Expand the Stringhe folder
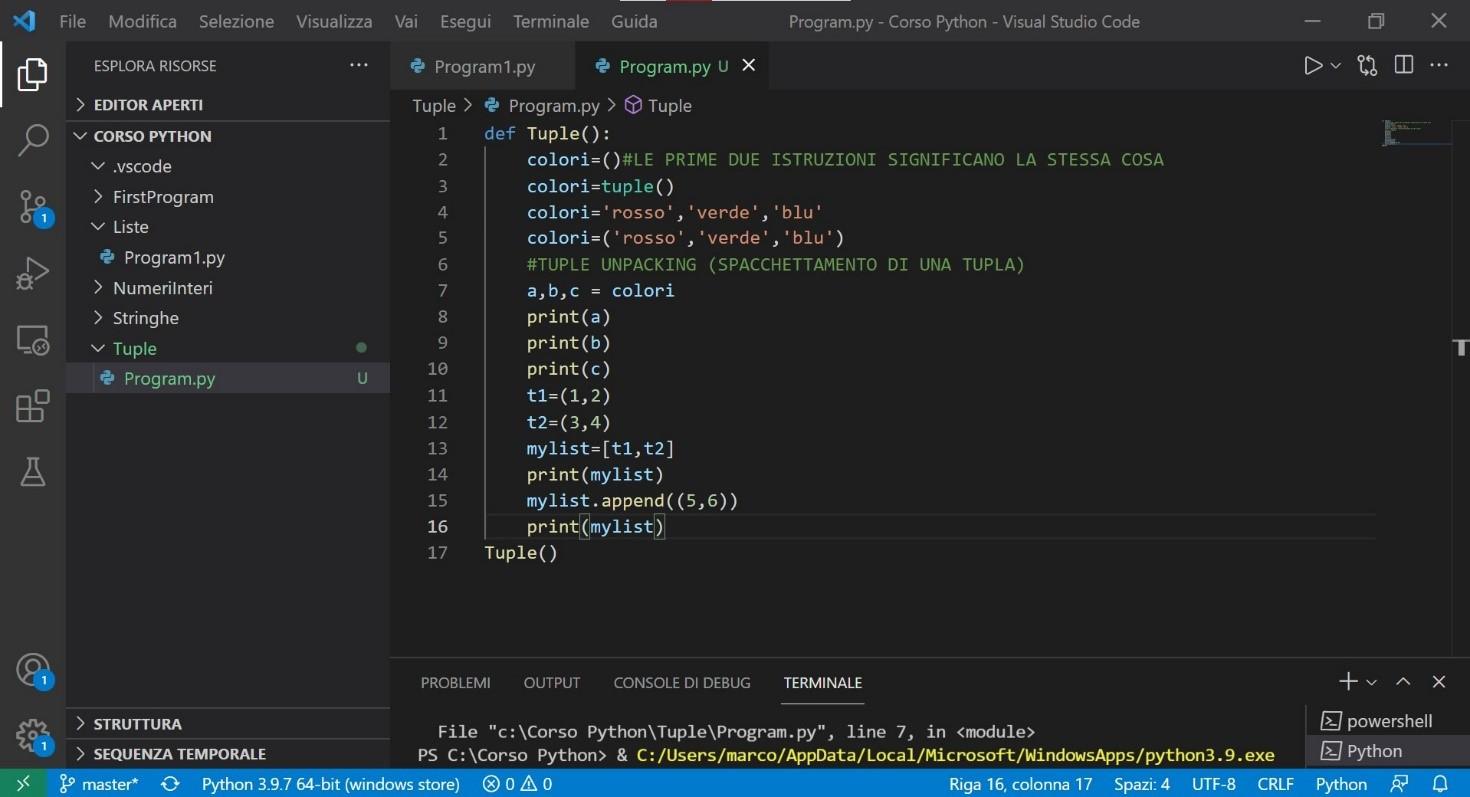 click(x=228, y=318)
